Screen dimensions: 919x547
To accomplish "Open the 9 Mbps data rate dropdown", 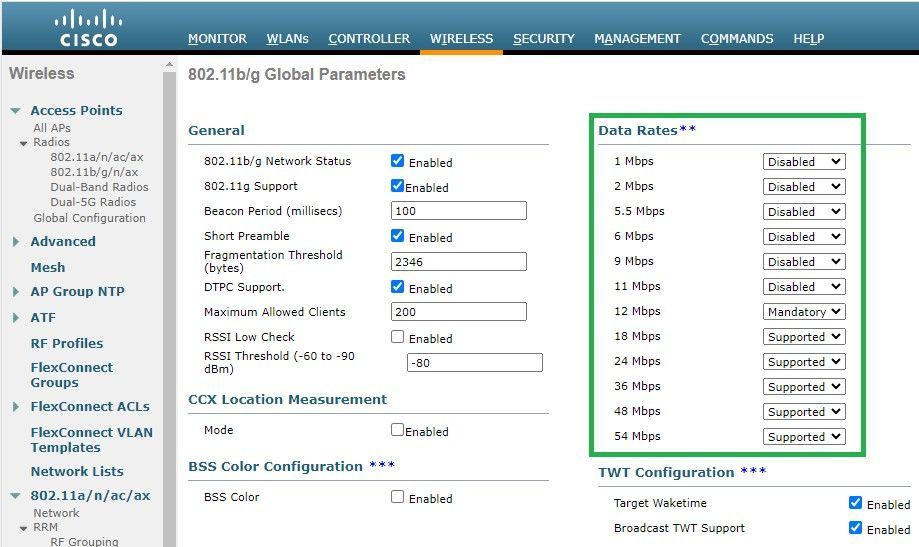I will pyautogui.click(x=804, y=262).
